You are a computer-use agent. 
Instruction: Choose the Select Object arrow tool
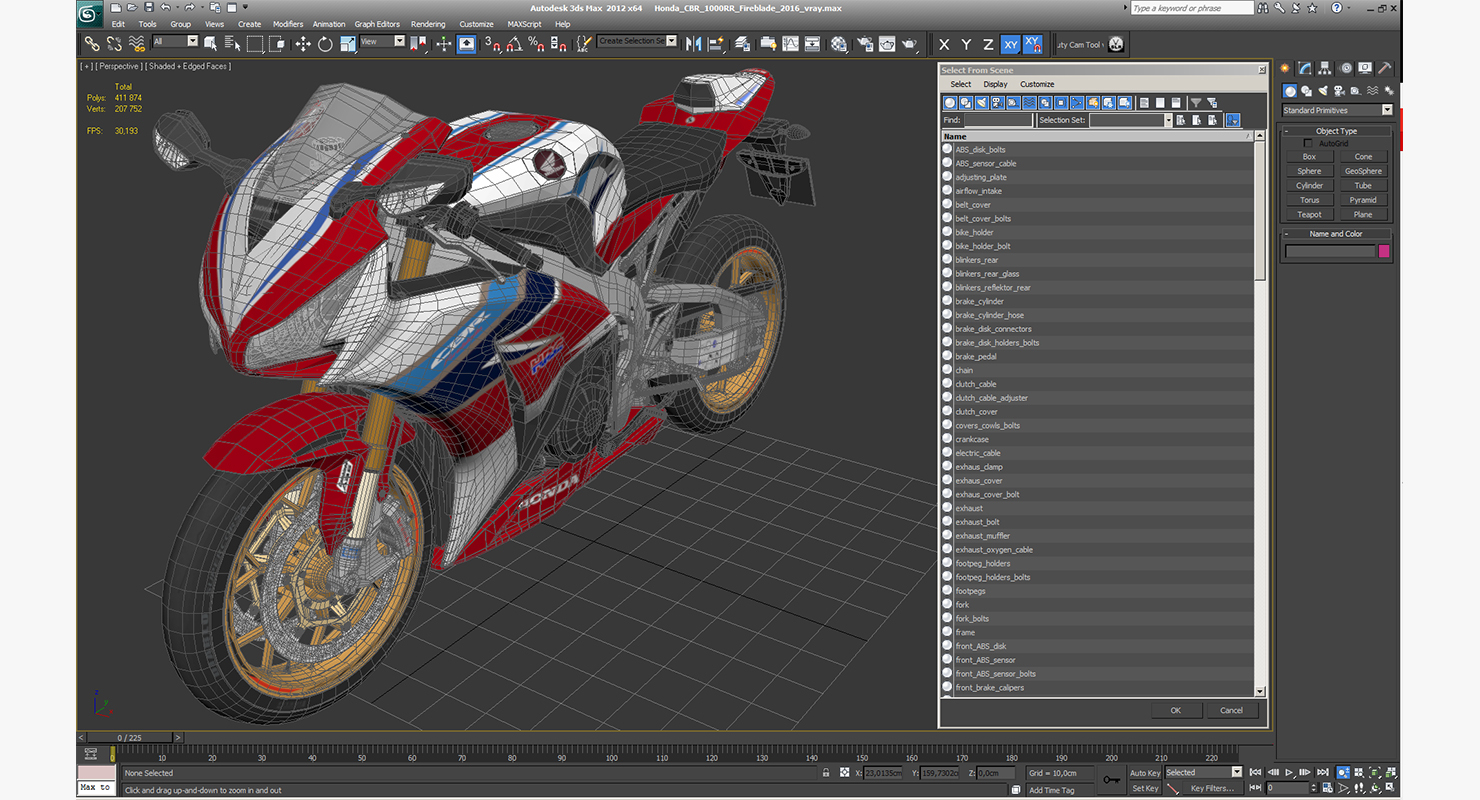[210, 44]
